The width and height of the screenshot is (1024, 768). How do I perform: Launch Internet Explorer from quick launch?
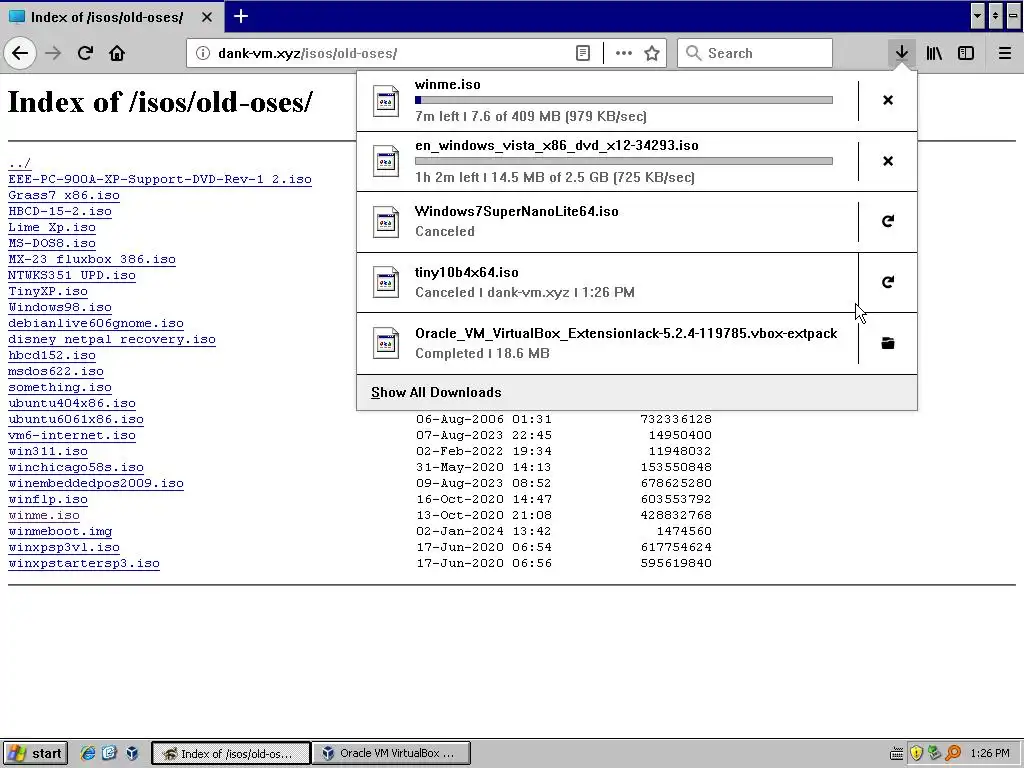point(88,753)
